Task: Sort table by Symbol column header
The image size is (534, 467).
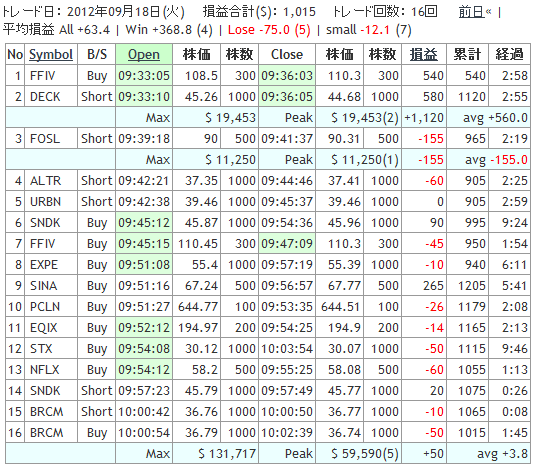Action: click(x=51, y=55)
